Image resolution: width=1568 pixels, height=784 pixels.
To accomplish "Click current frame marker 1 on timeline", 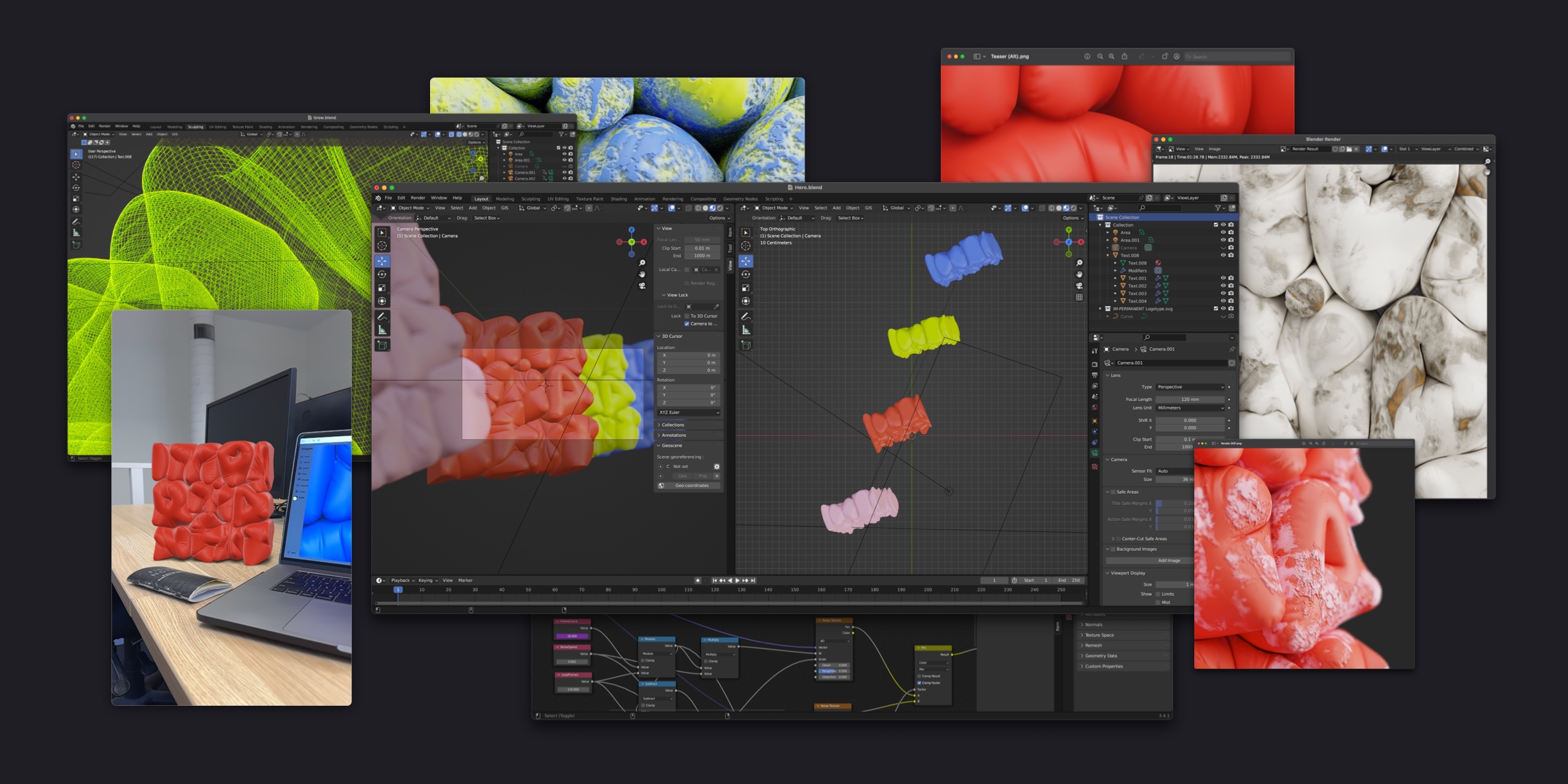I will (x=398, y=589).
